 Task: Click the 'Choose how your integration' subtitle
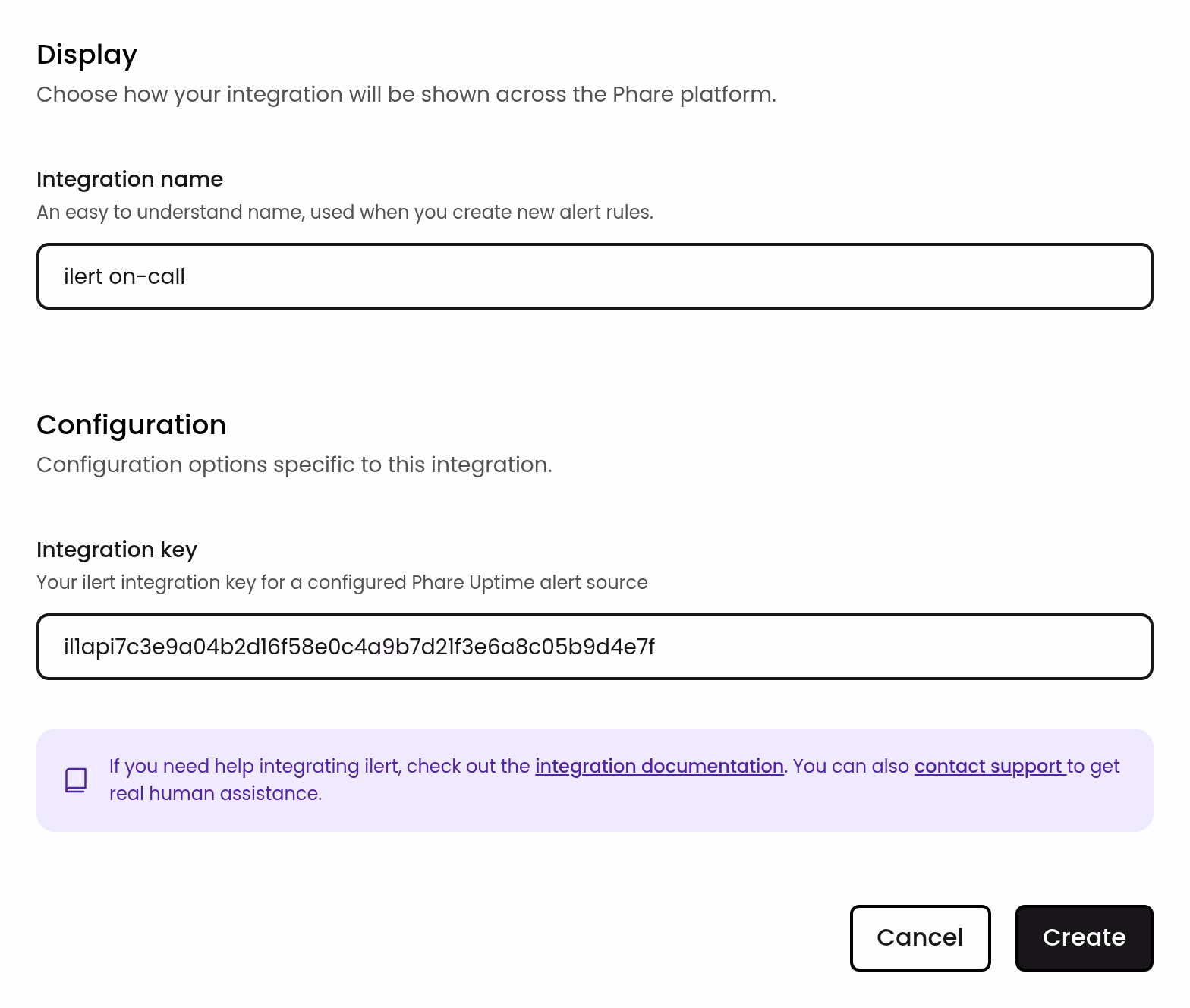pyautogui.click(x=406, y=94)
